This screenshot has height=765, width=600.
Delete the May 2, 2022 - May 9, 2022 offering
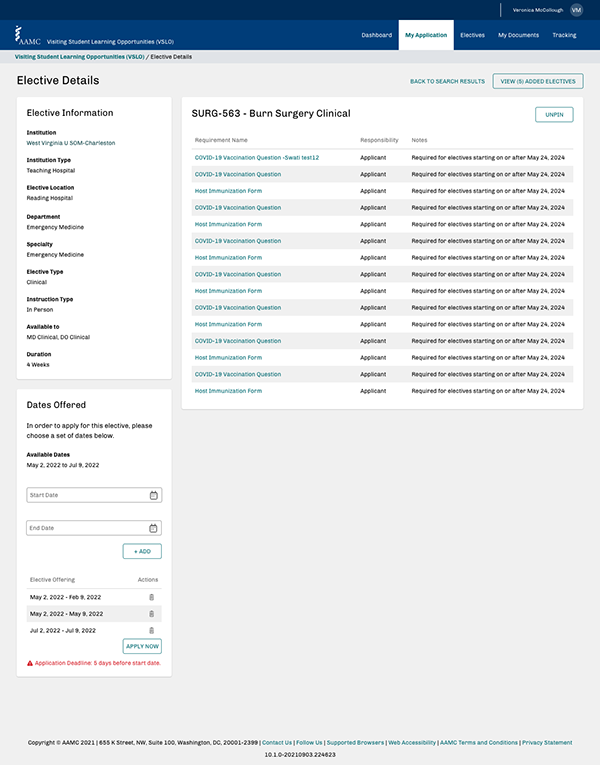[x=151, y=614]
